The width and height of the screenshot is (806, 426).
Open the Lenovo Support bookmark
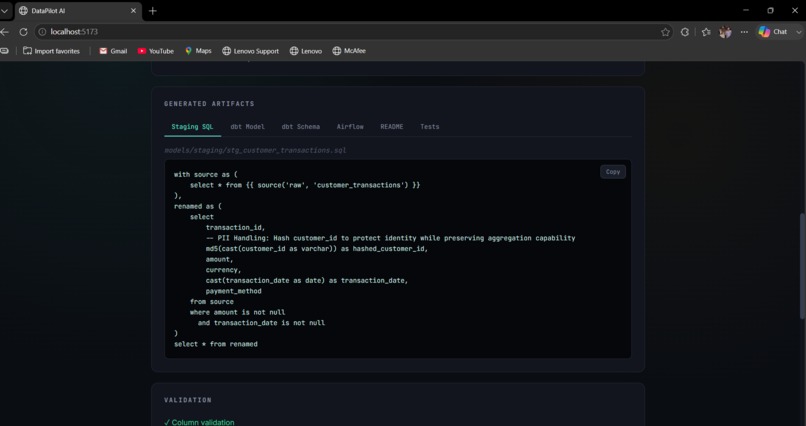[x=250, y=51]
